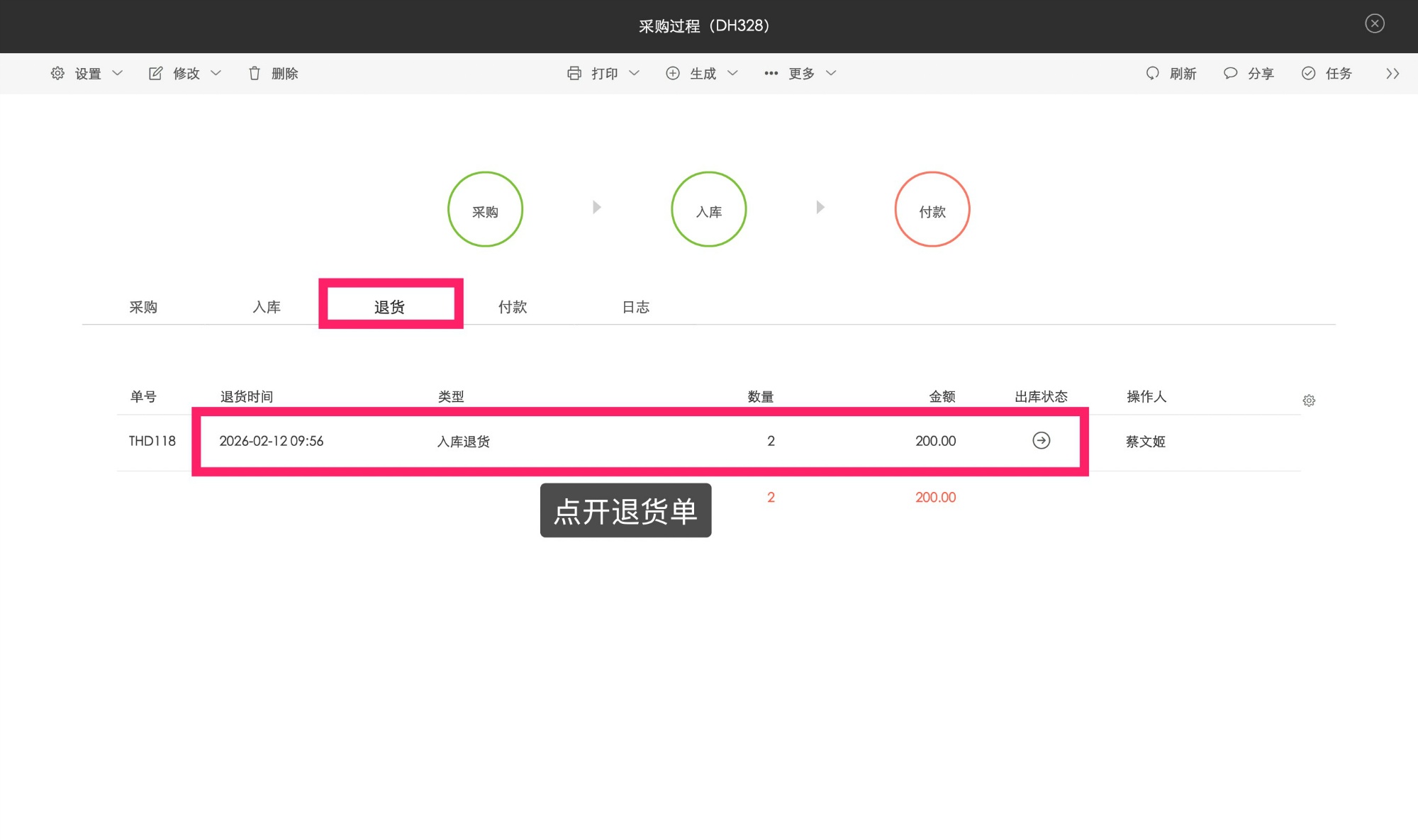
Task: Click the 任务 checkmark icon
Action: click(x=1309, y=73)
